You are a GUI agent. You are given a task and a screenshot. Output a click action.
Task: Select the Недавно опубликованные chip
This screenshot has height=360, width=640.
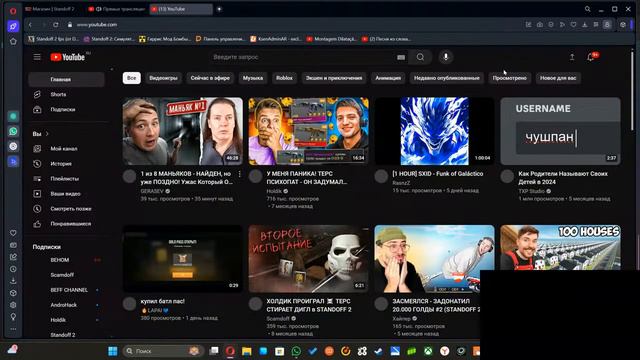click(447, 78)
